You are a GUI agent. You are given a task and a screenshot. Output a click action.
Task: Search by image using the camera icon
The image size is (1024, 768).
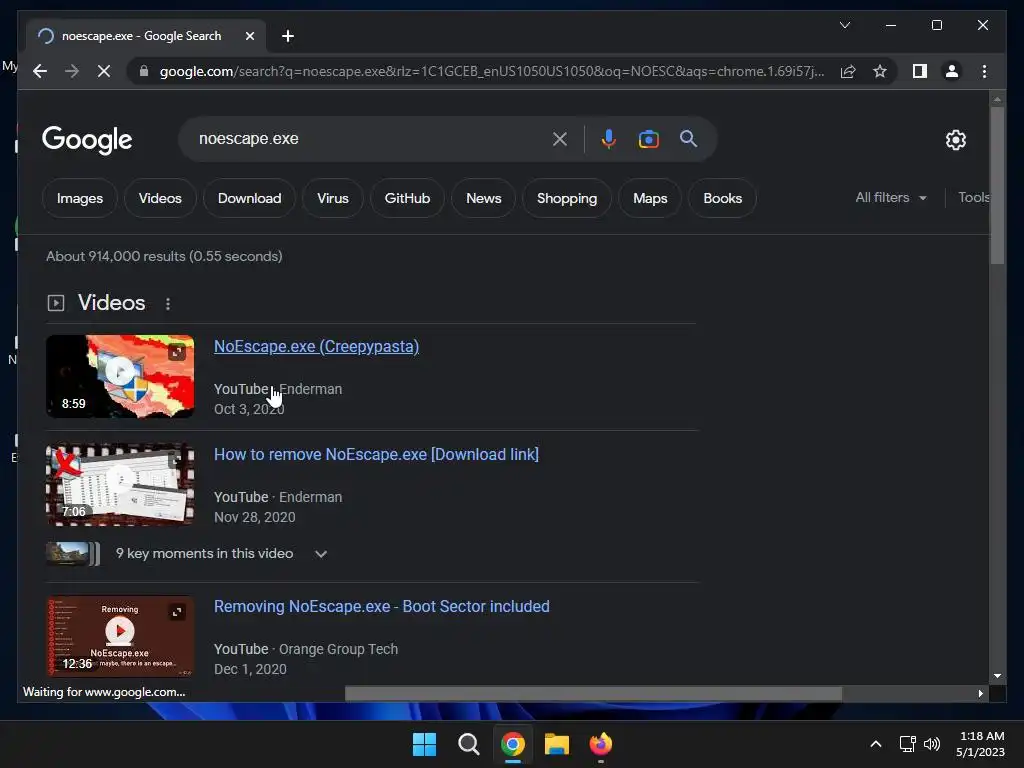648,138
